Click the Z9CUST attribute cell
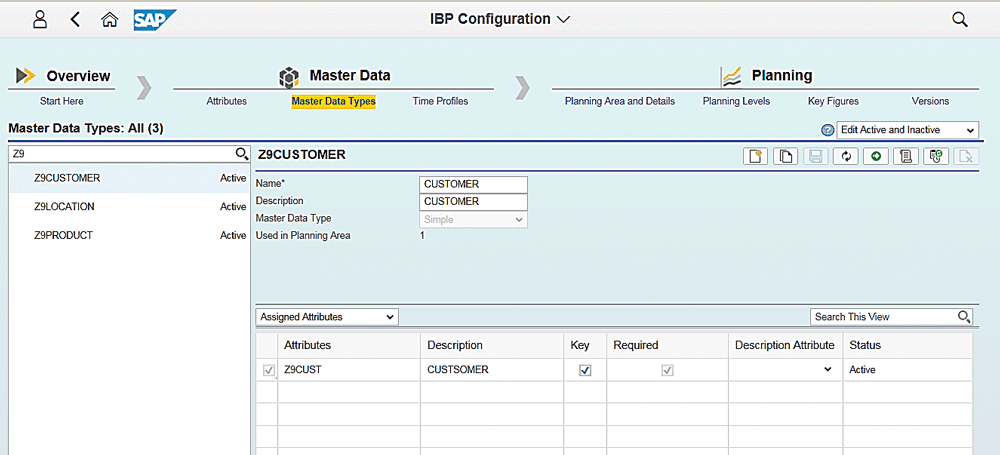This screenshot has height=455, width=1000. [349, 370]
